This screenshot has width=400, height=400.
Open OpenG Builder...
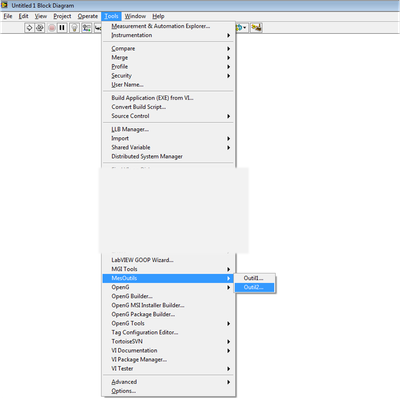[x=168, y=296]
